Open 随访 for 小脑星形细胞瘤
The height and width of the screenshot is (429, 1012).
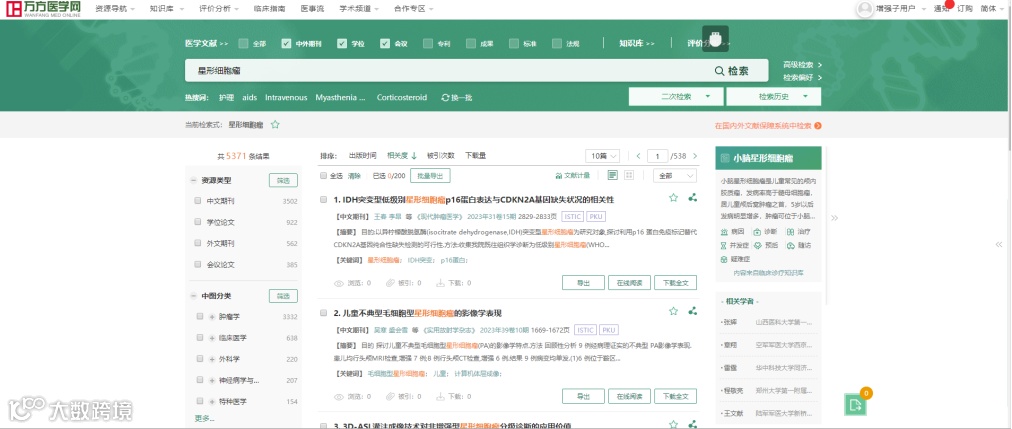click(799, 246)
